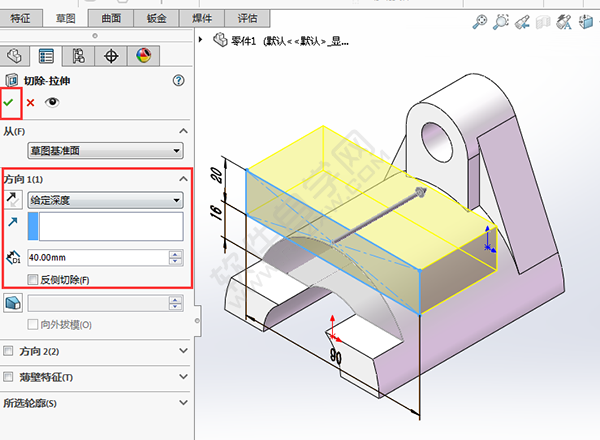Decrease the depth value with down spinner

pos(176,261)
